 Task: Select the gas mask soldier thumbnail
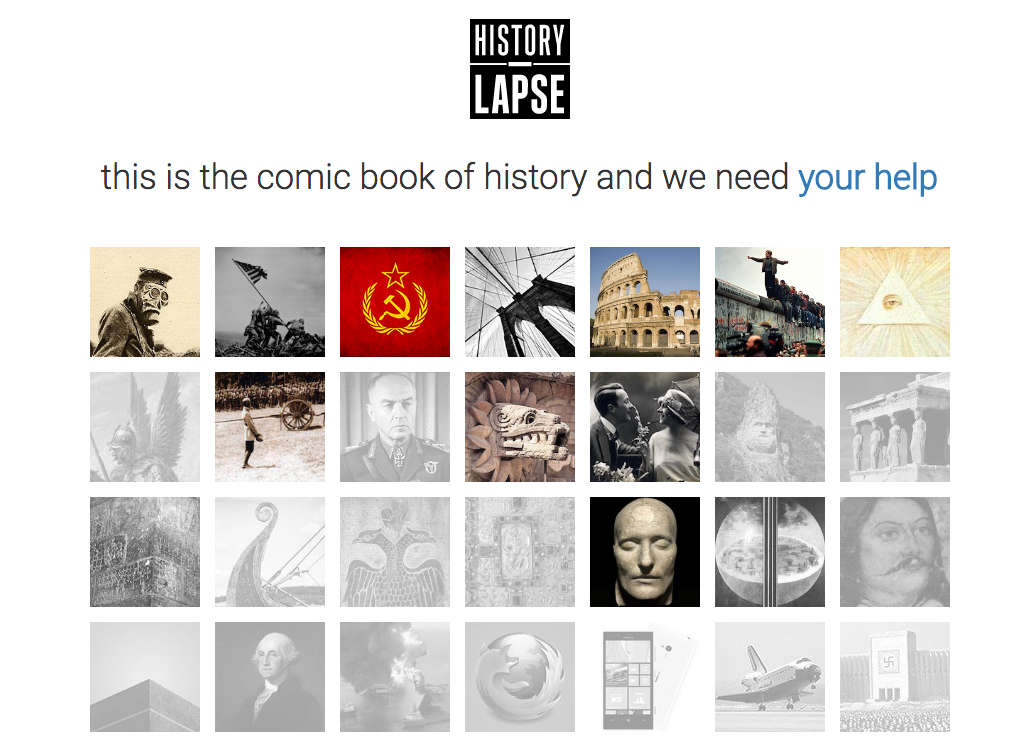coord(145,302)
